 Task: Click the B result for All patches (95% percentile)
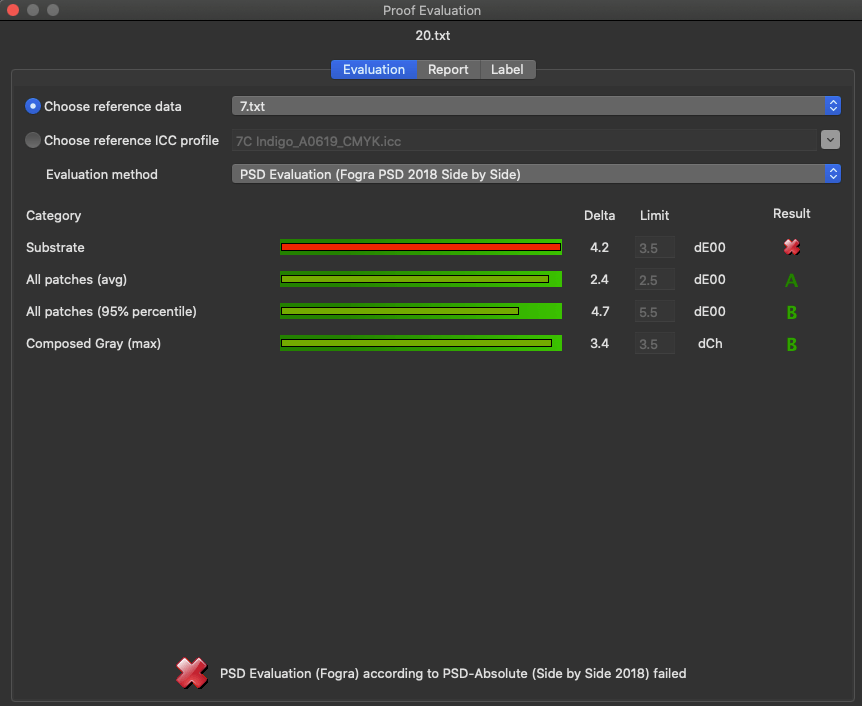[792, 312]
